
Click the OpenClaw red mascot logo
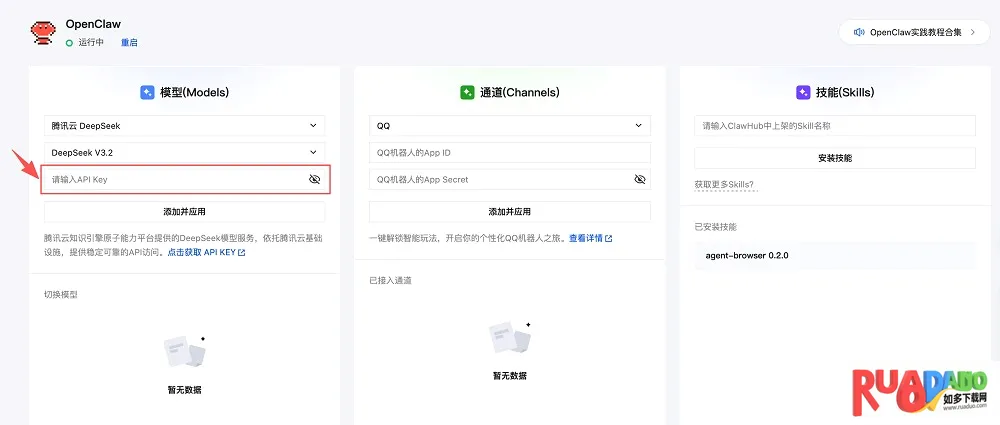pyautogui.click(x=43, y=33)
